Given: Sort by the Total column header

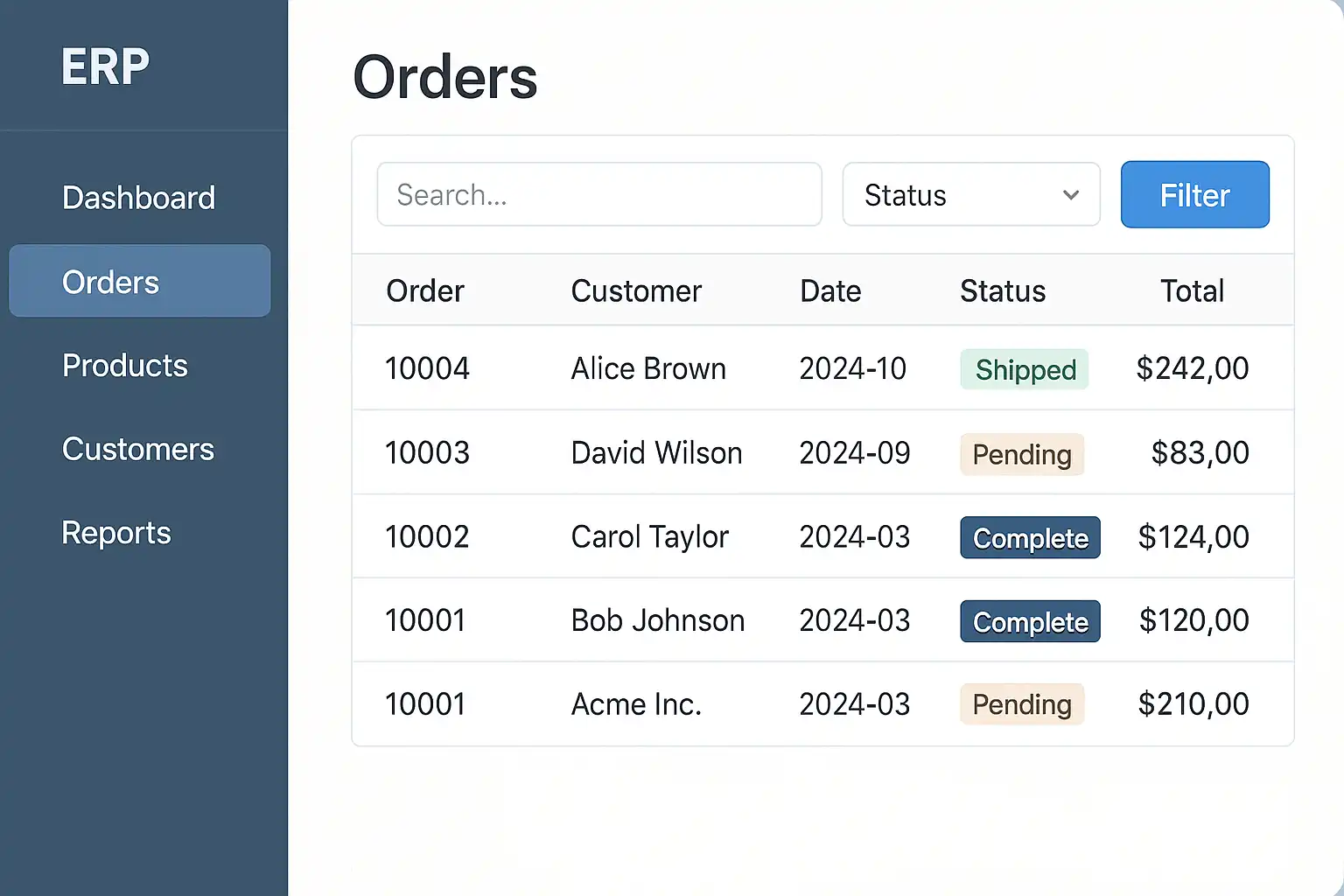Looking at the screenshot, I should (x=1192, y=291).
